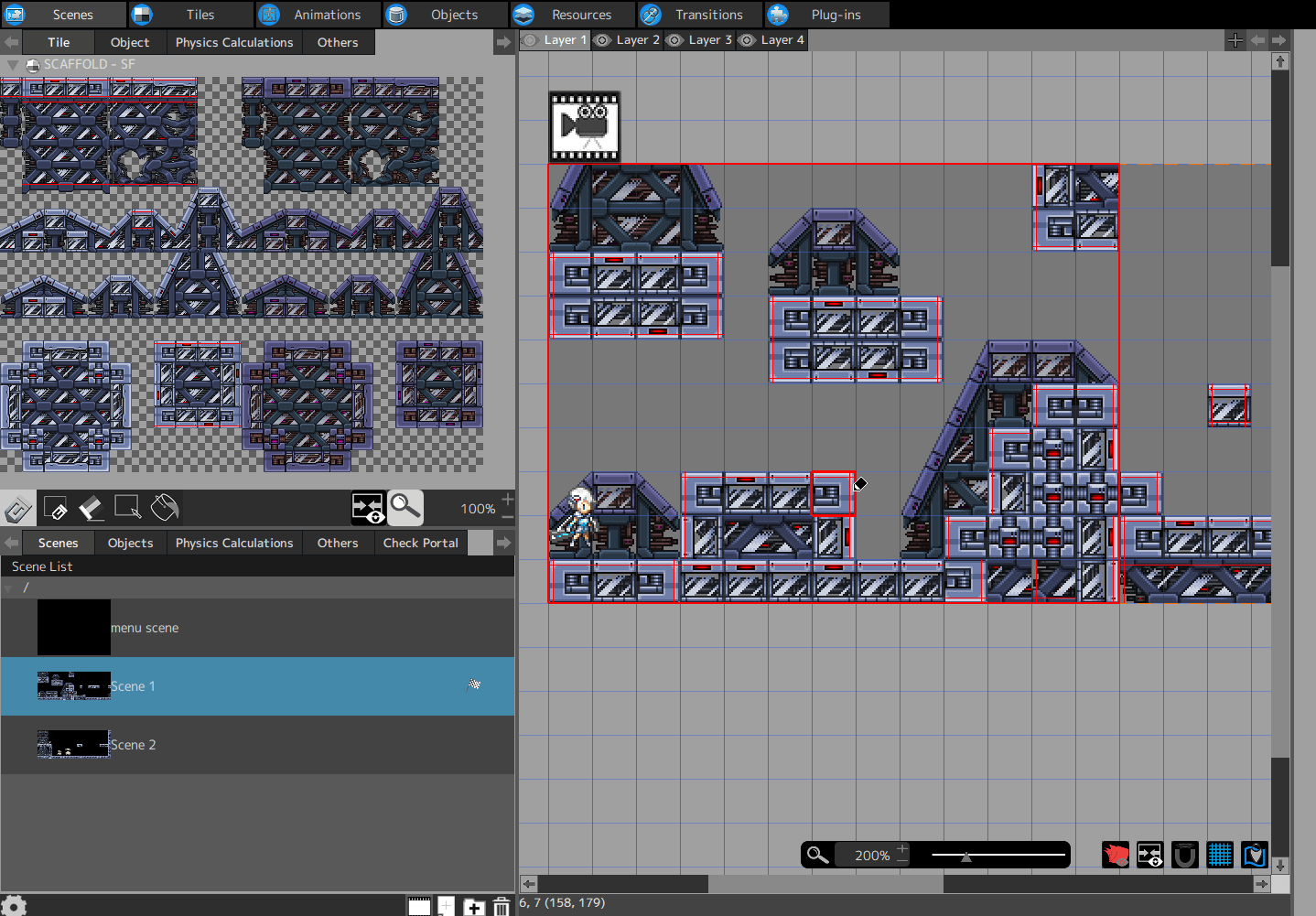Screen dimensions: 1316x916
Task: Open the Resources main menu tab
Action: (x=573, y=15)
